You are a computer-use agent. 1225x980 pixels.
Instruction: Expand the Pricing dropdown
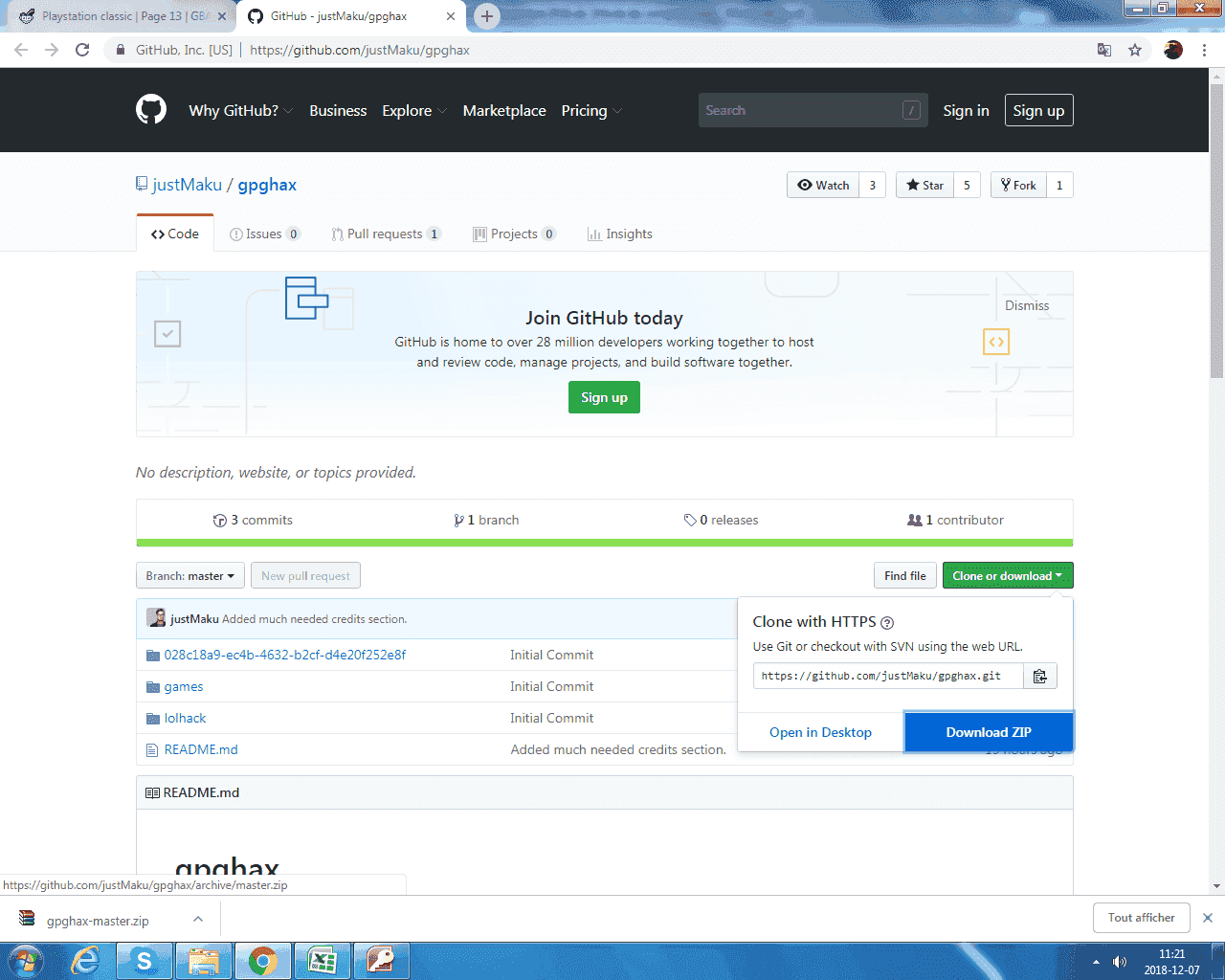tap(591, 111)
